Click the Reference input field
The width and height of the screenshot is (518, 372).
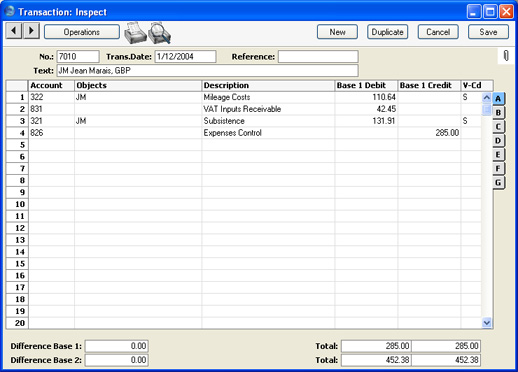click(318, 57)
